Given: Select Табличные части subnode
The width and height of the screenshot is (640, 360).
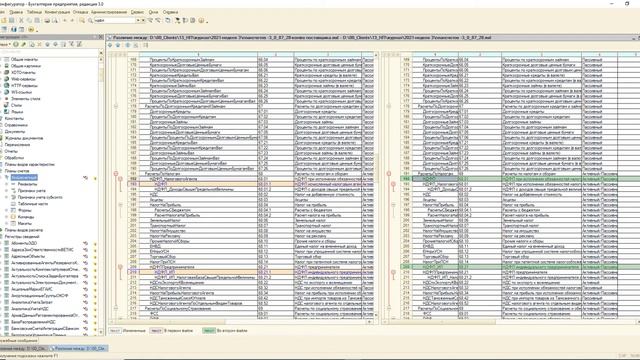Looking at the screenshot, I should [x=33, y=204].
